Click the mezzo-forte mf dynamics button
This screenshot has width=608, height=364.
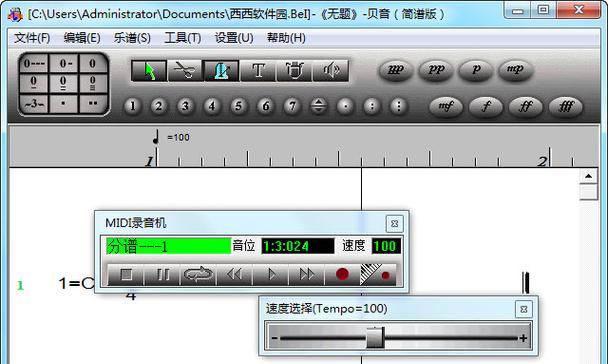pyautogui.click(x=446, y=106)
